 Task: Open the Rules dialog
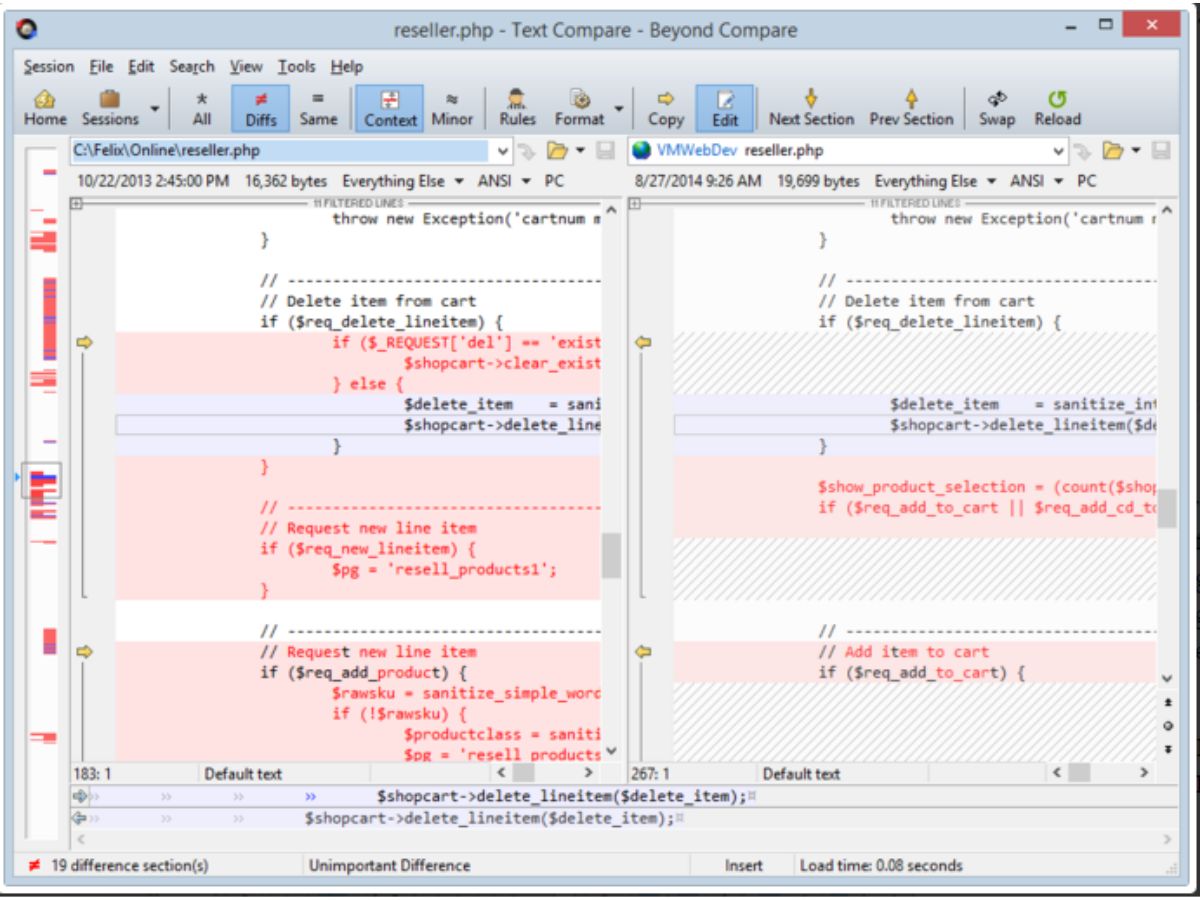point(518,108)
